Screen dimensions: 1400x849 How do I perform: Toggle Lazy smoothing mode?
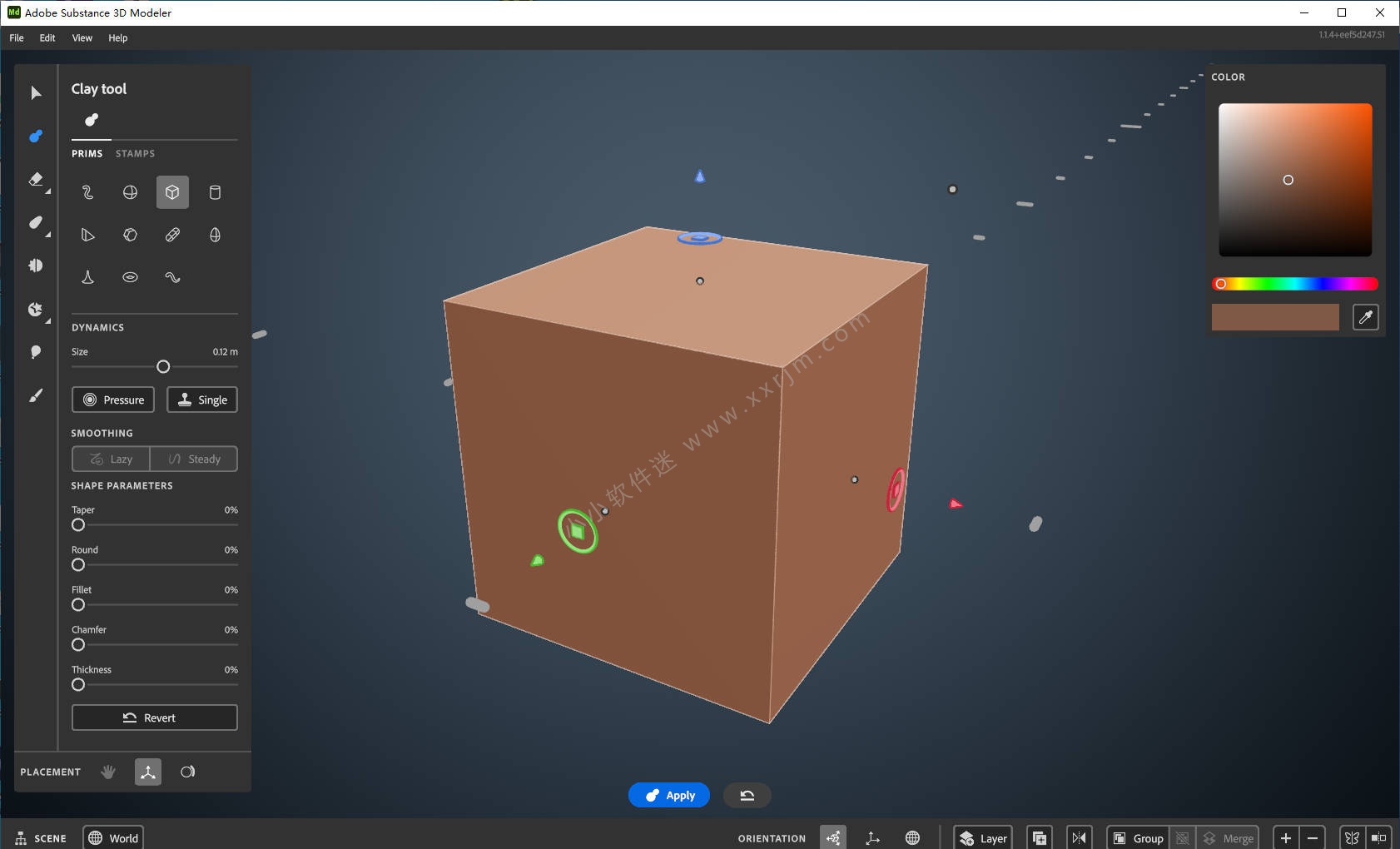click(109, 459)
